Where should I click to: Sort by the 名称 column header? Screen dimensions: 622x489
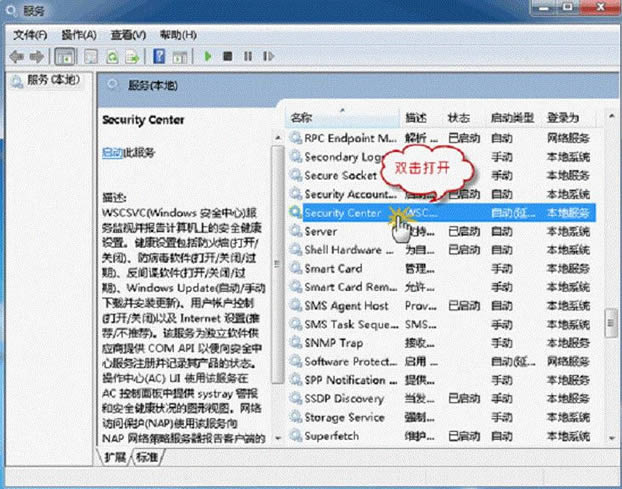click(342, 117)
